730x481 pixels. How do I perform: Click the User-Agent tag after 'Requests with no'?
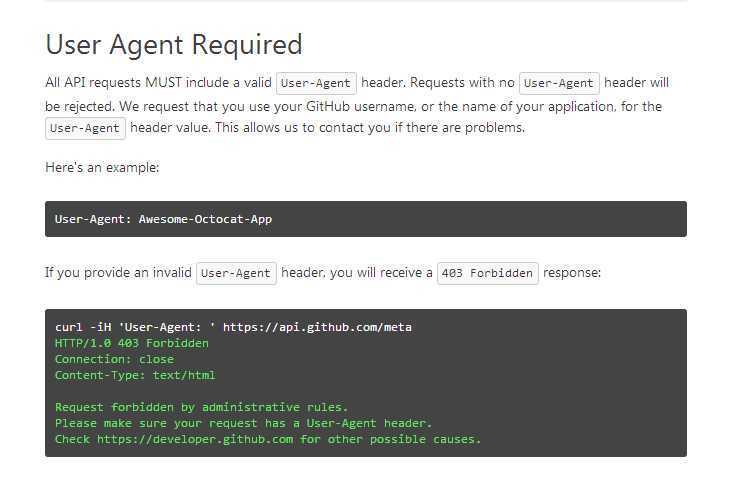[559, 83]
